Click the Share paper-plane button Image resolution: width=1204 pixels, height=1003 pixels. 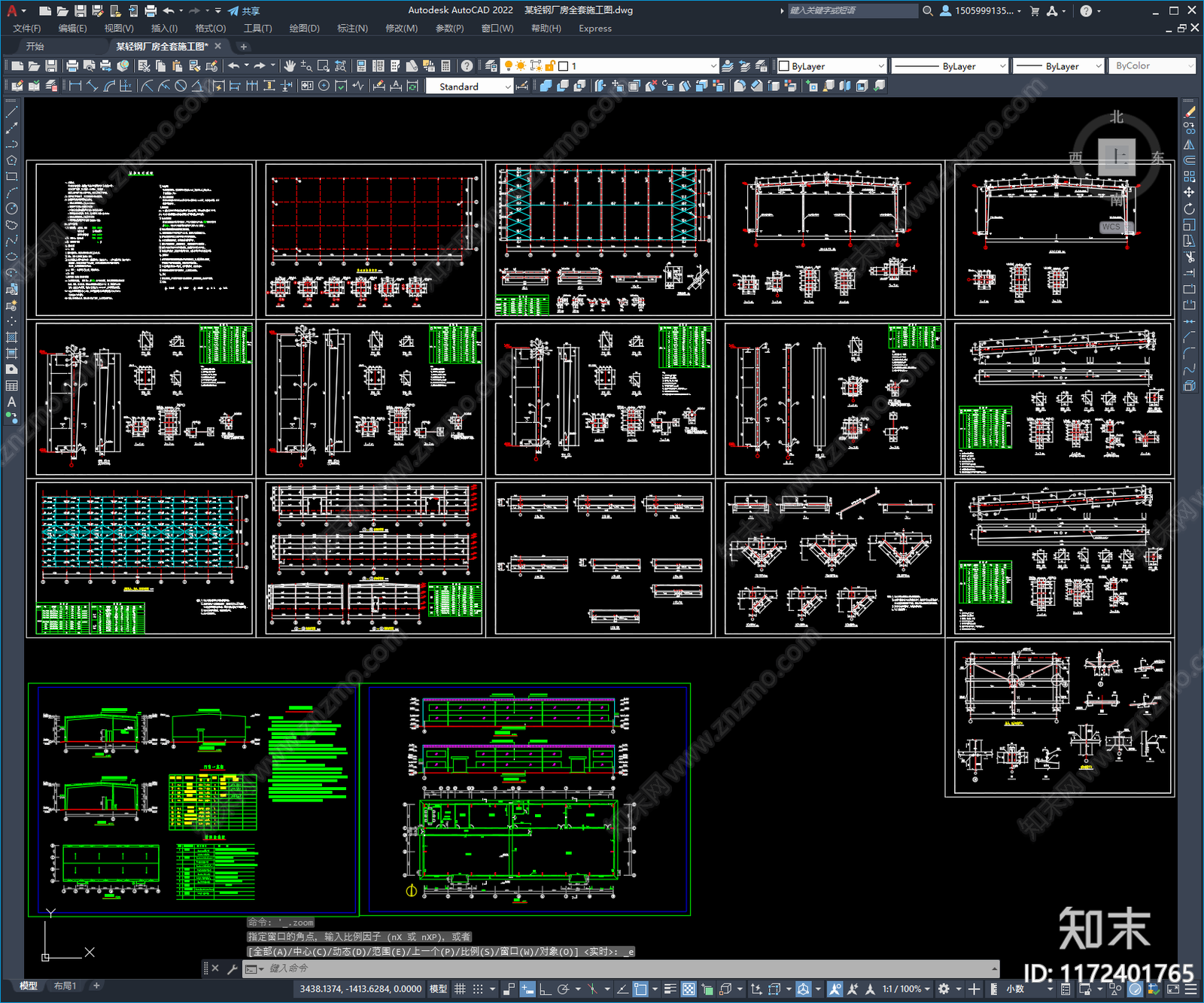pyautogui.click(x=244, y=11)
